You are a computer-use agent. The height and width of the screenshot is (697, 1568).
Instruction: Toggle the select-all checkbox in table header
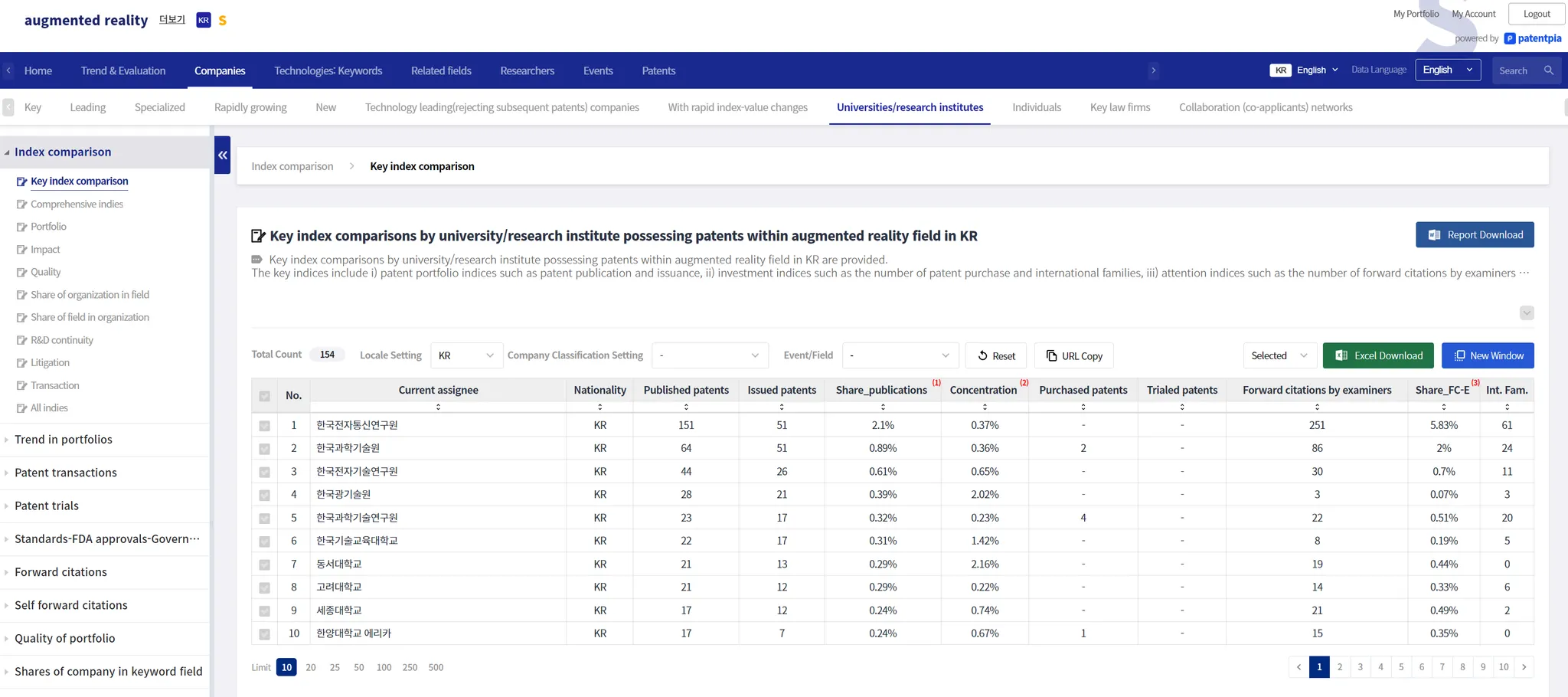[264, 396]
